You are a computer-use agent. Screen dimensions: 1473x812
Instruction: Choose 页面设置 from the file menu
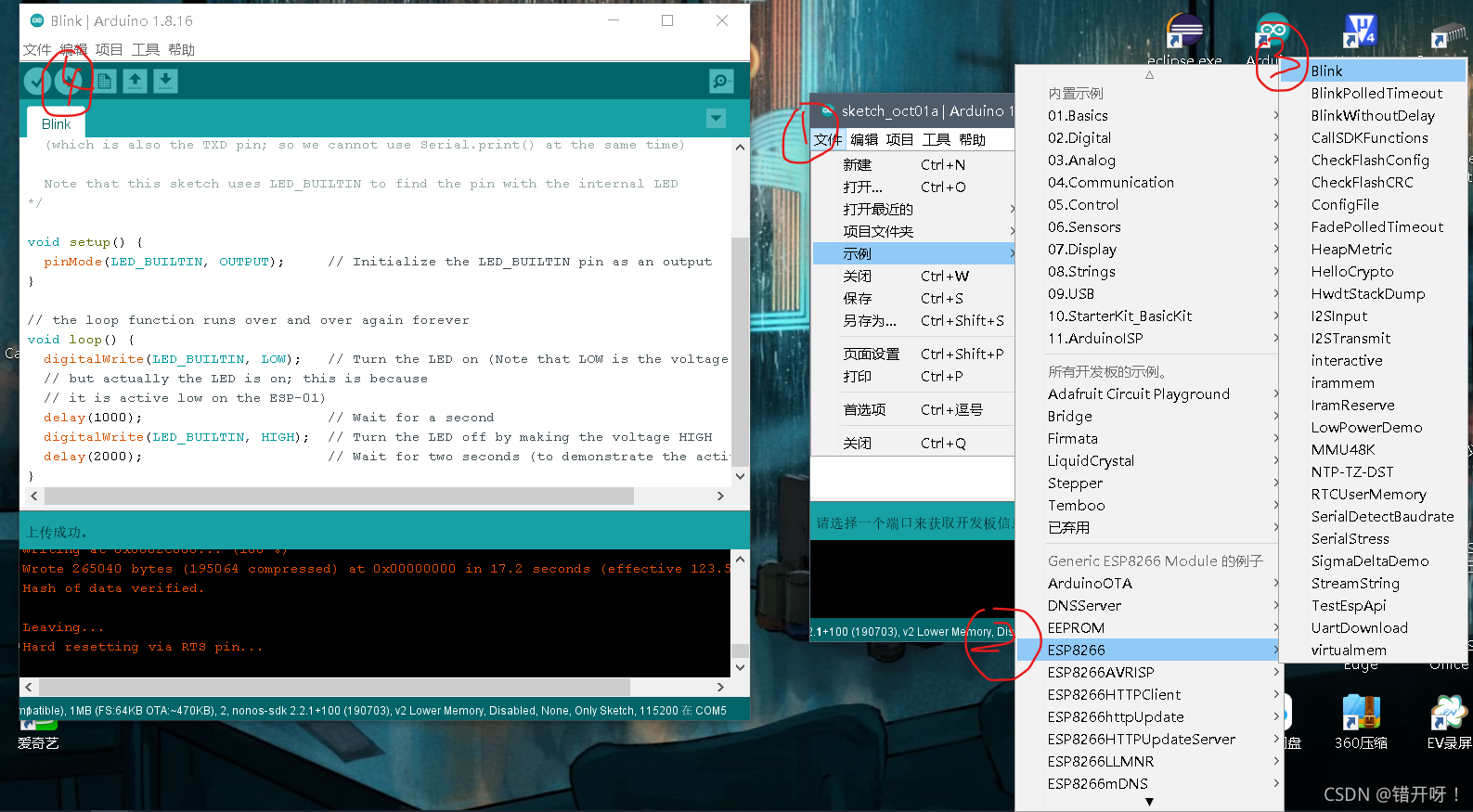pyautogui.click(x=913, y=354)
